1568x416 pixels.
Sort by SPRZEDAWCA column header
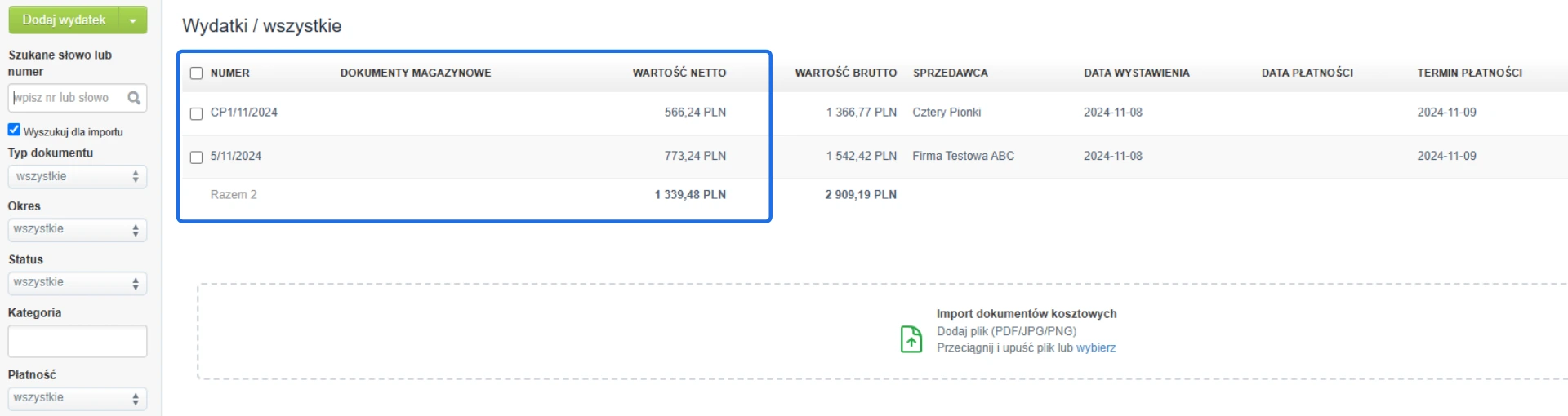tap(951, 73)
